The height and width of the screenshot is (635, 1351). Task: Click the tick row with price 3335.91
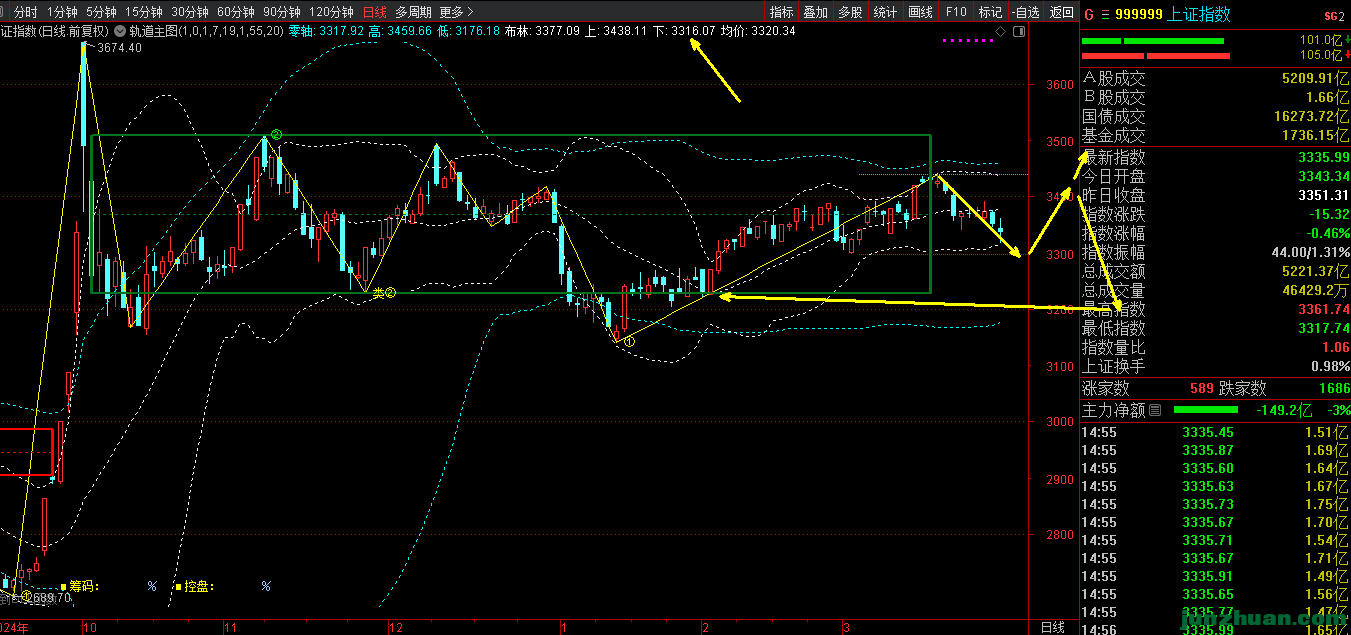pyautogui.click(x=1215, y=576)
